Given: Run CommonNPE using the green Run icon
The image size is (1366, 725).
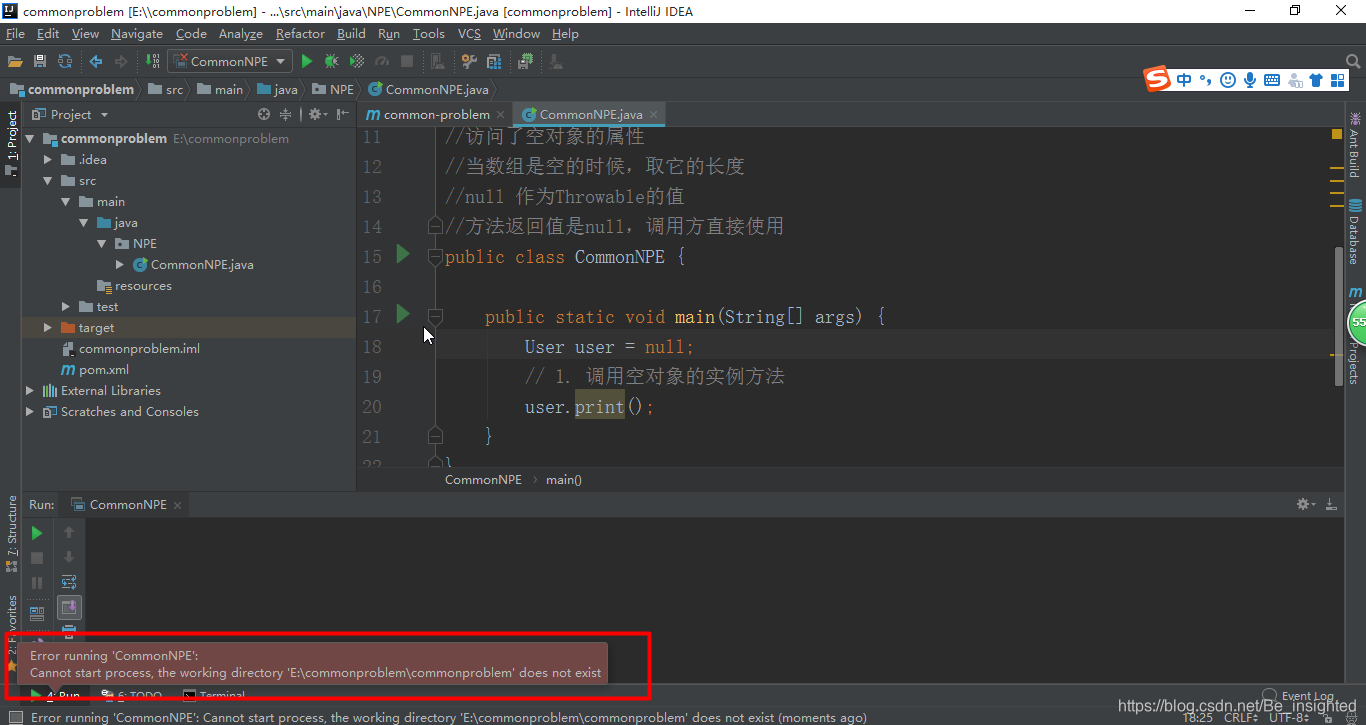Looking at the screenshot, I should pos(307,61).
